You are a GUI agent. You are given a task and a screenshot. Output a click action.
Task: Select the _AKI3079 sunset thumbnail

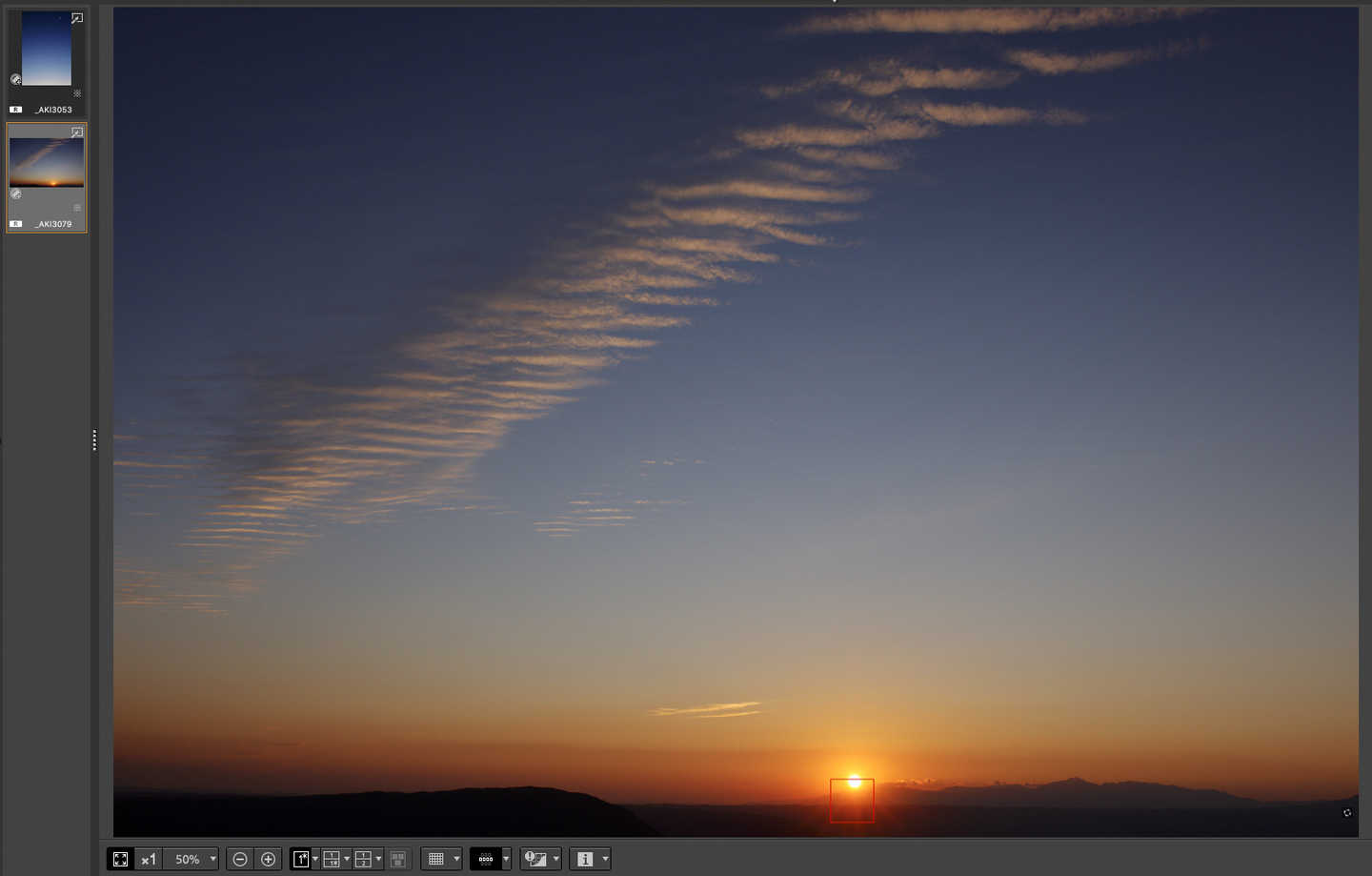point(47,163)
